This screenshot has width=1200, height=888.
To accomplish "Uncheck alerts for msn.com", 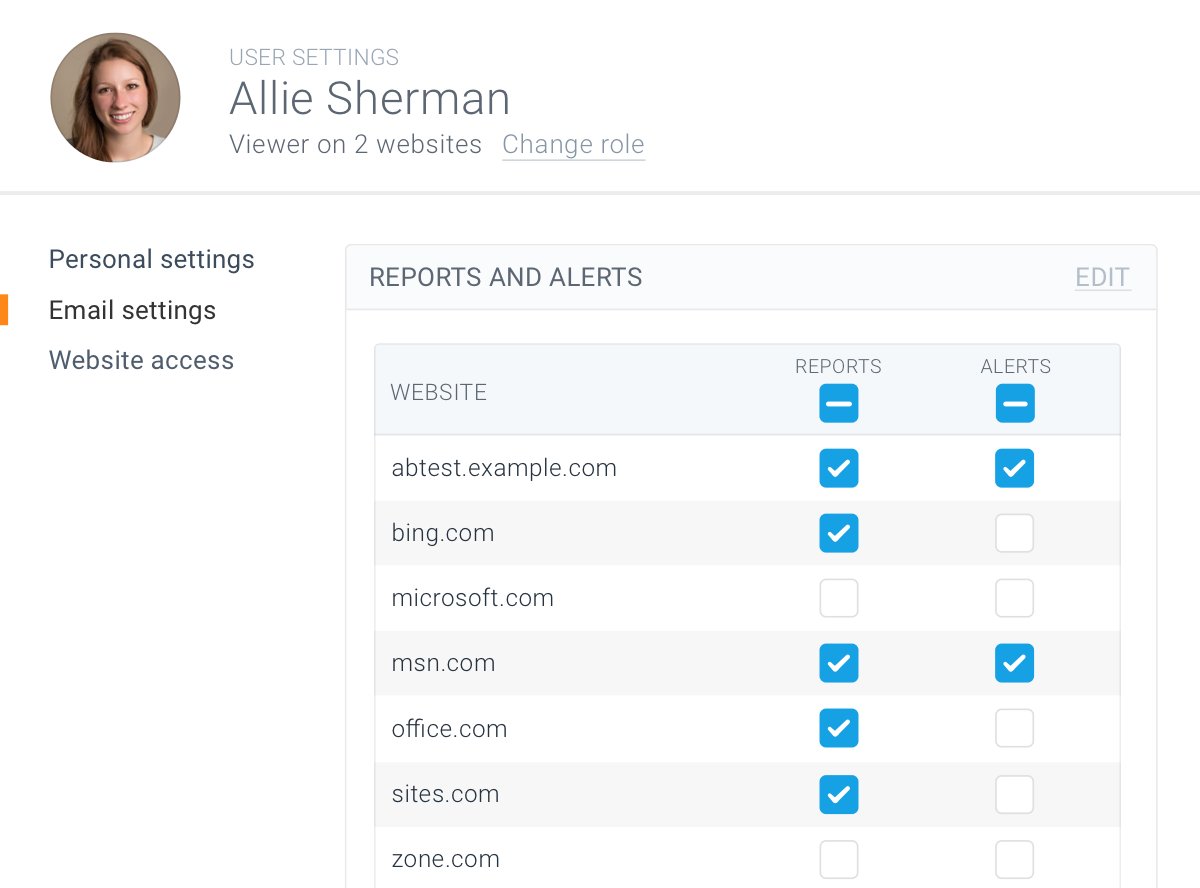I will [x=1015, y=663].
